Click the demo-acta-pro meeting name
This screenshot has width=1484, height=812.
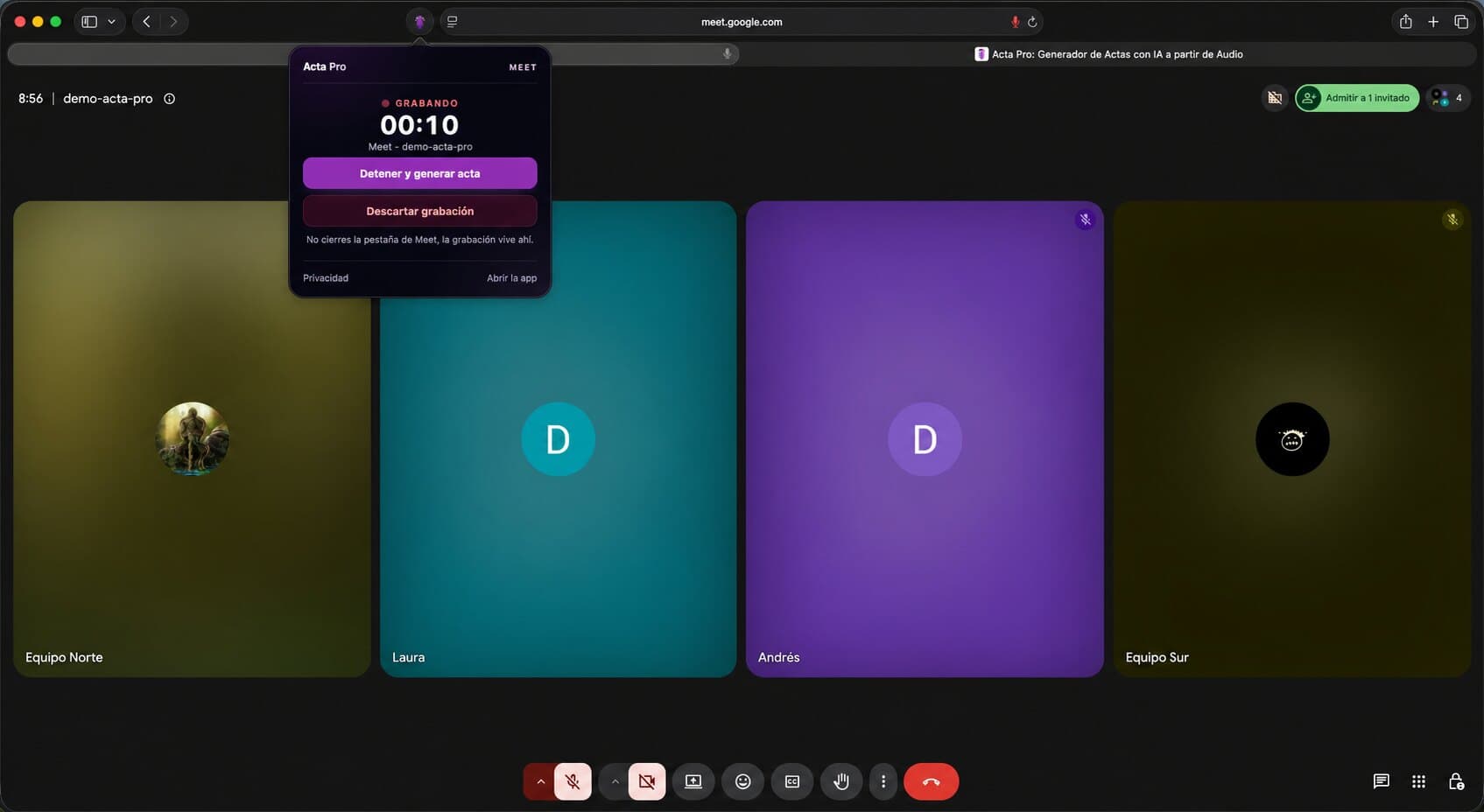pyautogui.click(x=108, y=99)
